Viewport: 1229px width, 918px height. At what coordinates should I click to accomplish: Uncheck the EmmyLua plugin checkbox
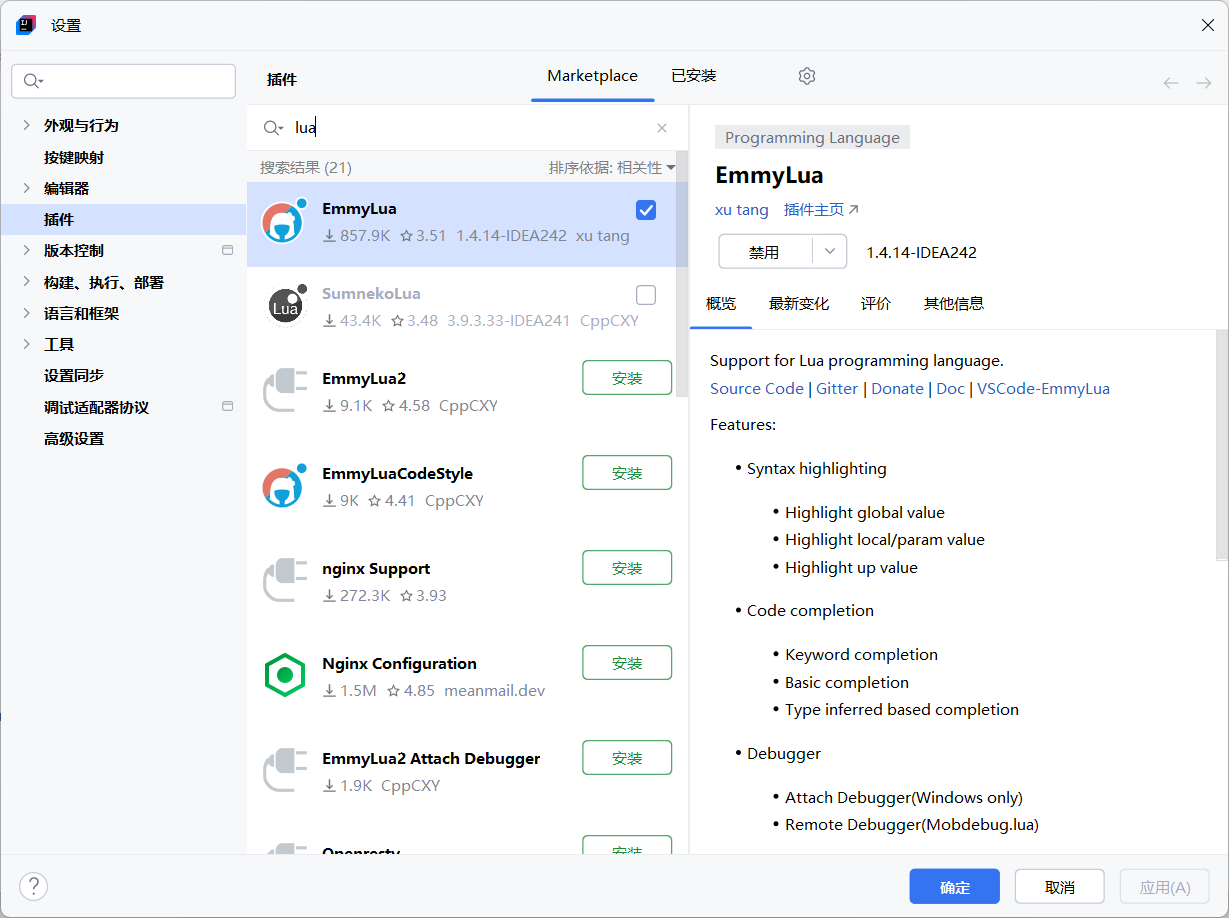click(x=645, y=210)
